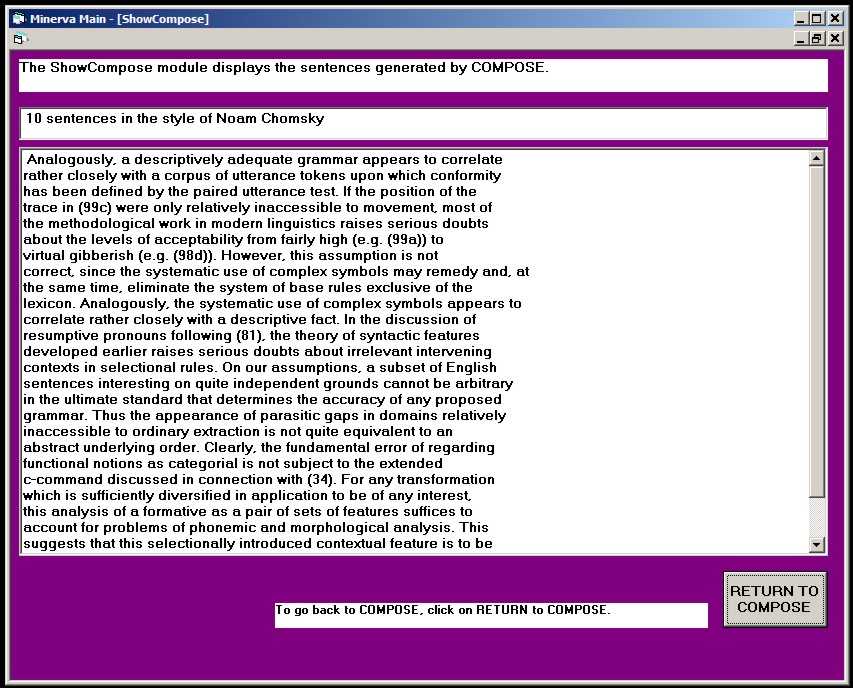The height and width of the screenshot is (688, 853).
Task: Click the Noam Chomsky style header field
Action: pyautogui.click(x=425, y=122)
